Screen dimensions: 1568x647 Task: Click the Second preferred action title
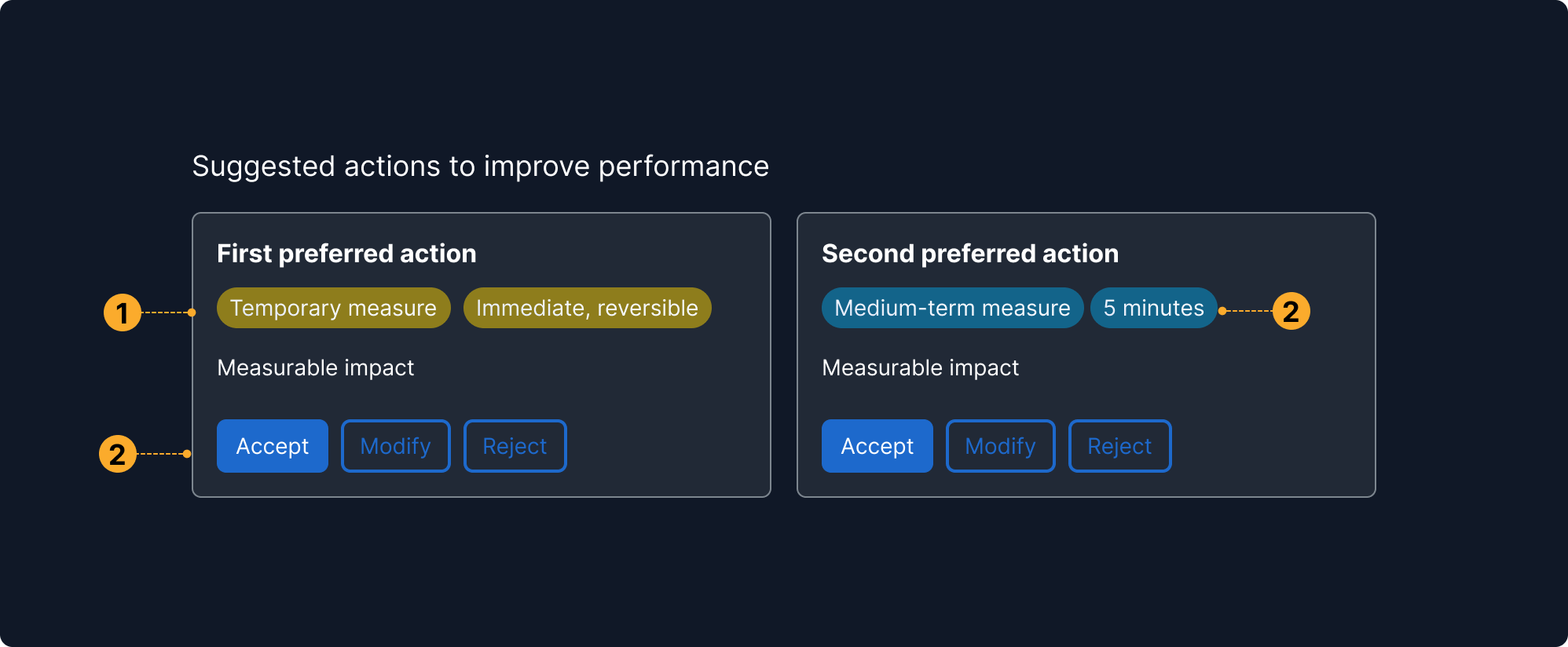point(969,254)
